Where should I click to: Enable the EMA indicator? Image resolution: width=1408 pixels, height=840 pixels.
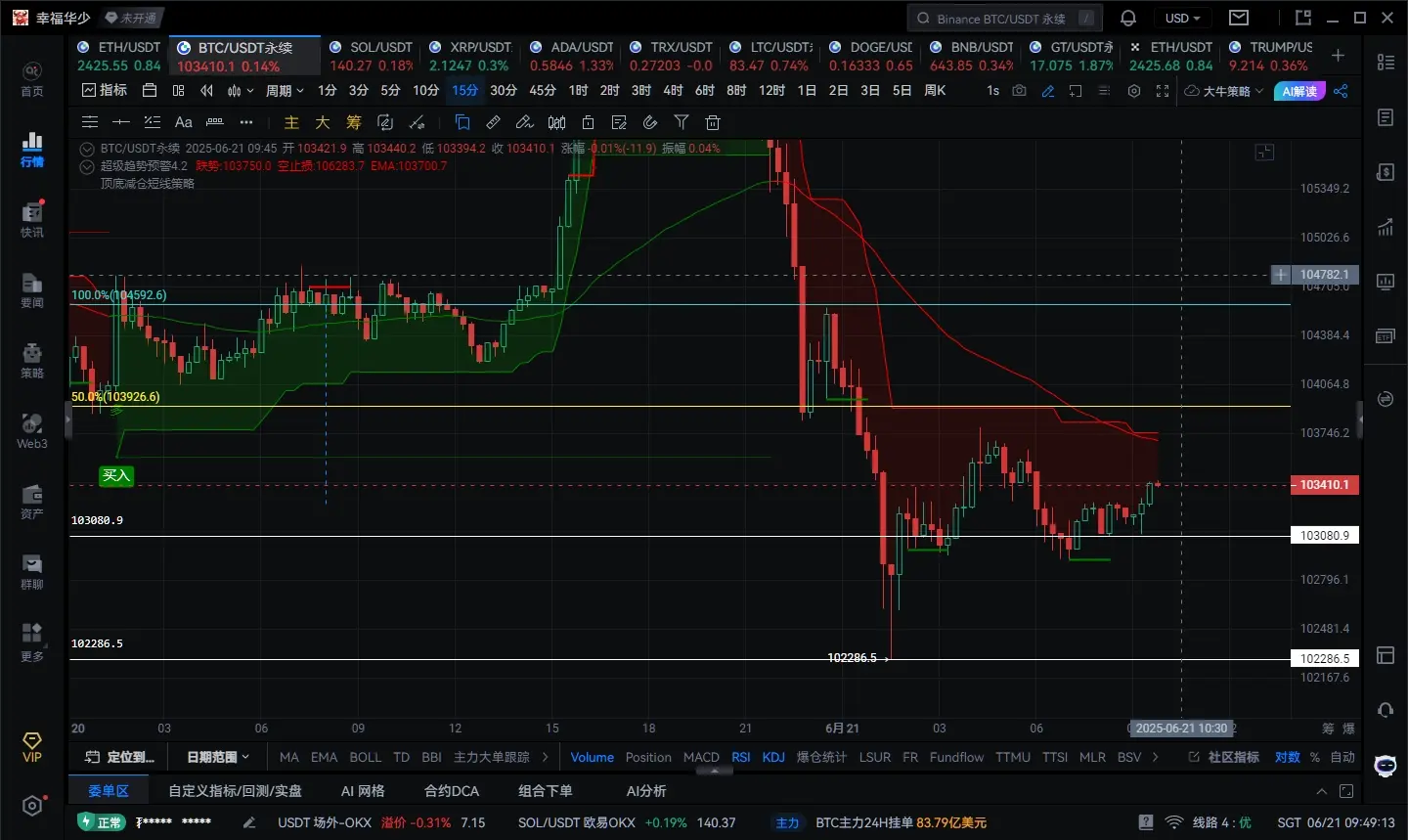(324, 757)
